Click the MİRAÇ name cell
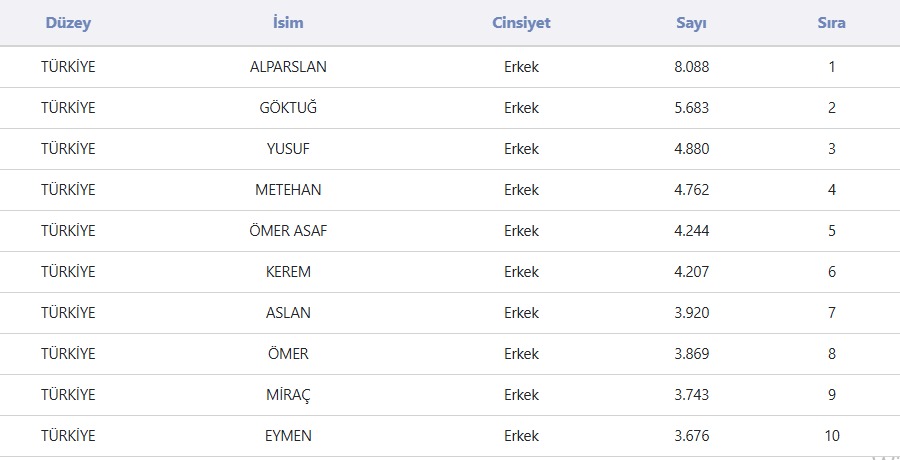This screenshot has height=460, width=900. coord(288,395)
